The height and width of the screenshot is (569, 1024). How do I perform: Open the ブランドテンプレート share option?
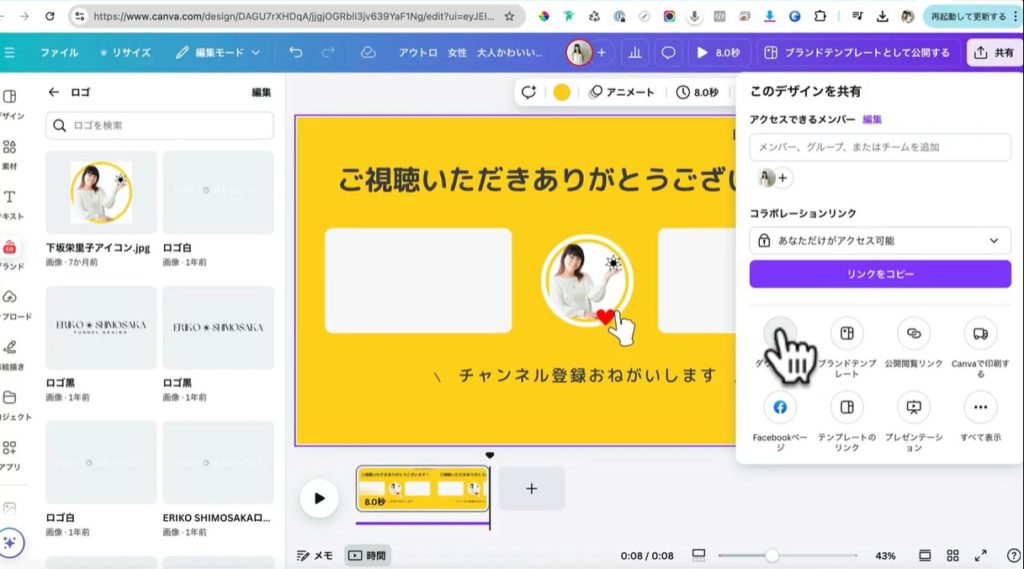(x=847, y=334)
